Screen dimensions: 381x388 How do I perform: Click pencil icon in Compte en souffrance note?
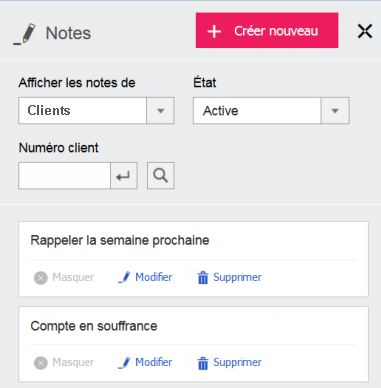click(124, 362)
